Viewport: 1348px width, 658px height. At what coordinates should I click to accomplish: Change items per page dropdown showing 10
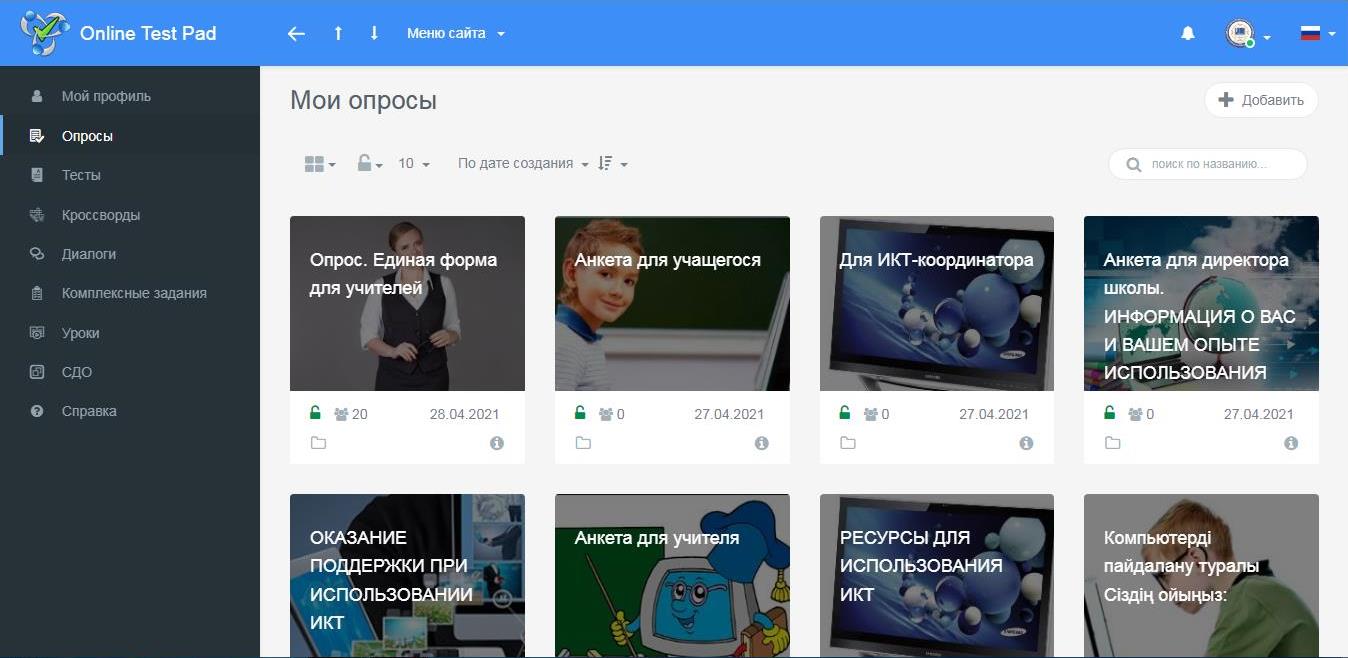point(414,164)
